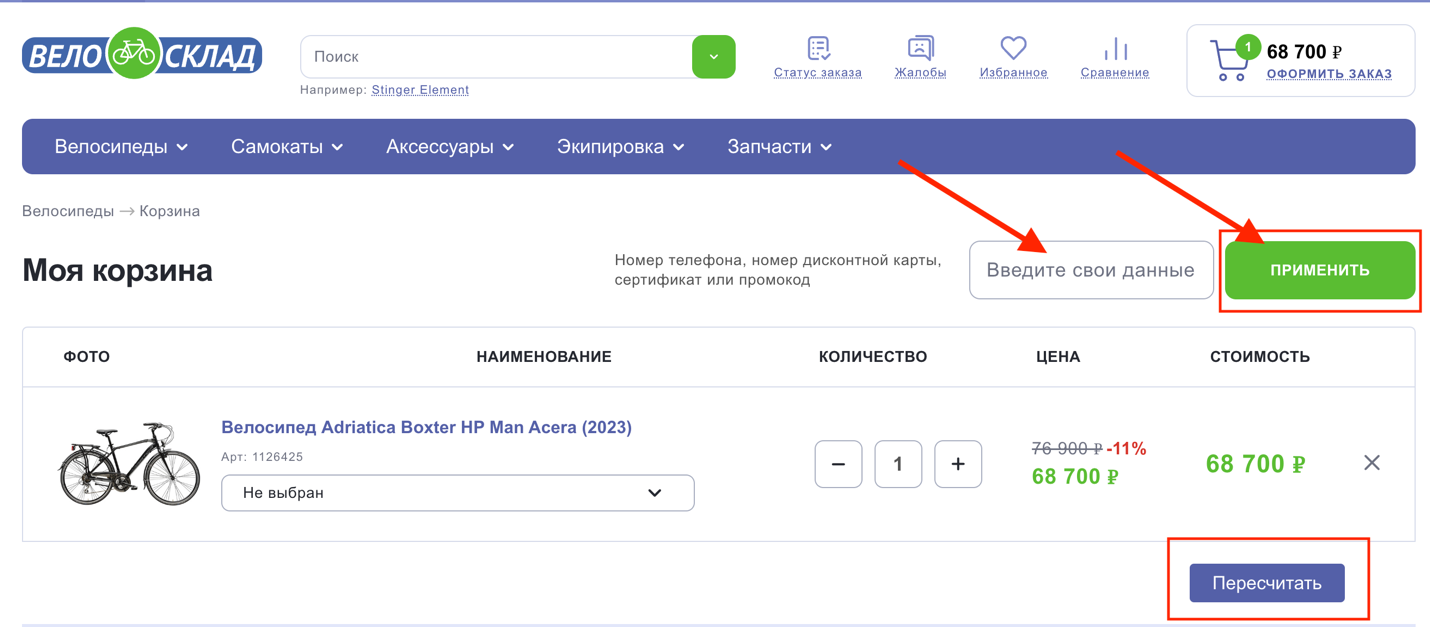The image size is (1430, 627).
Task: Click the Велосклад logo
Action: point(142,55)
